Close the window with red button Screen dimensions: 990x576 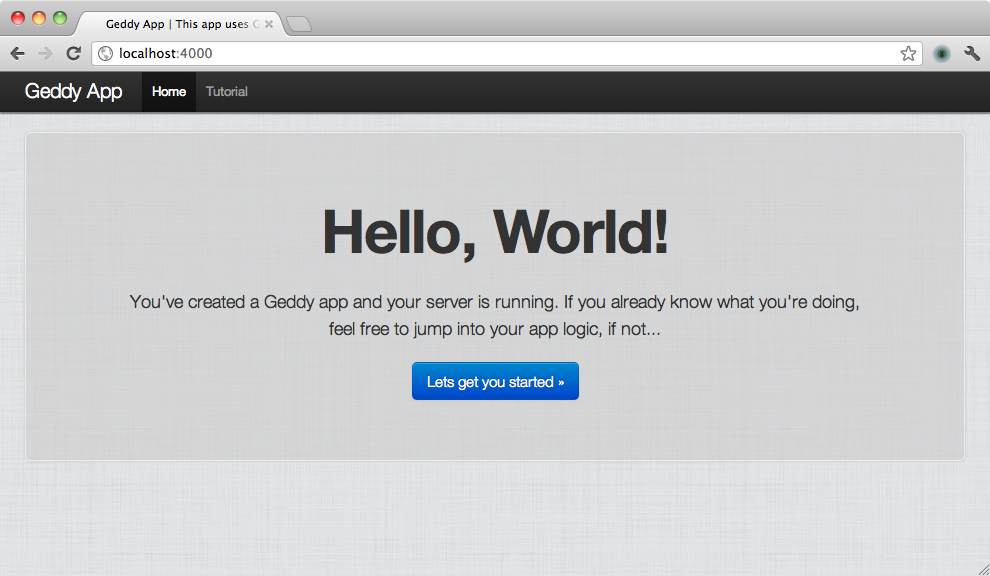(x=18, y=18)
